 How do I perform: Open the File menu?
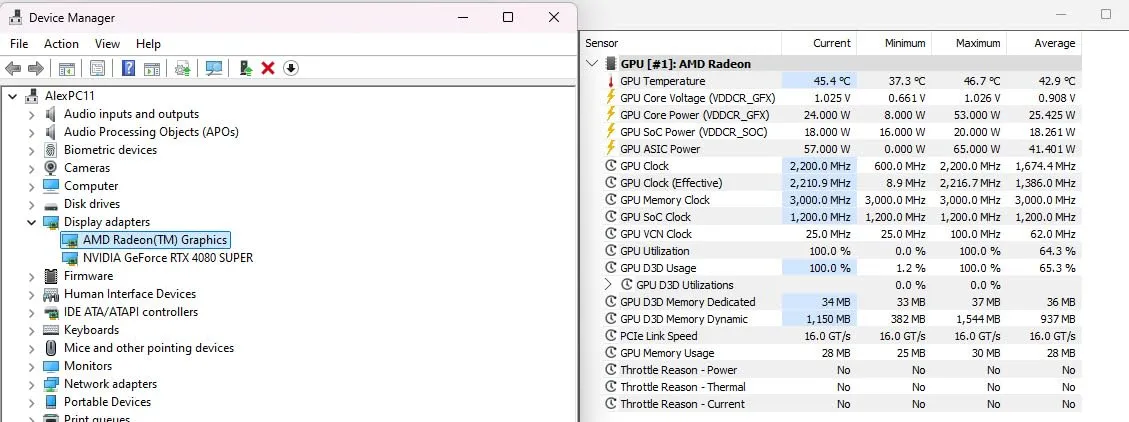(x=19, y=44)
